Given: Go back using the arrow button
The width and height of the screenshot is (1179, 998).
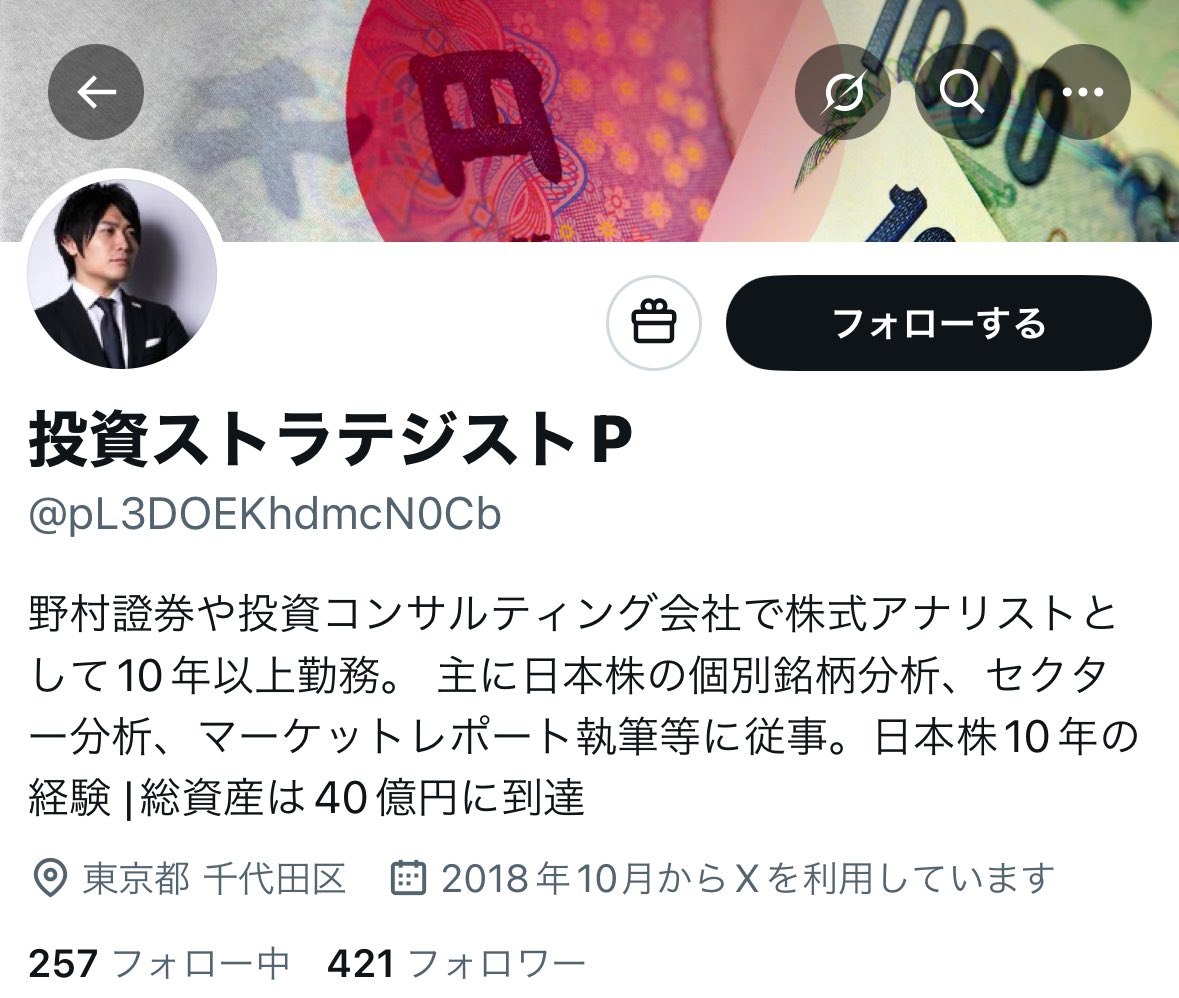Looking at the screenshot, I should tap(95, 92).
